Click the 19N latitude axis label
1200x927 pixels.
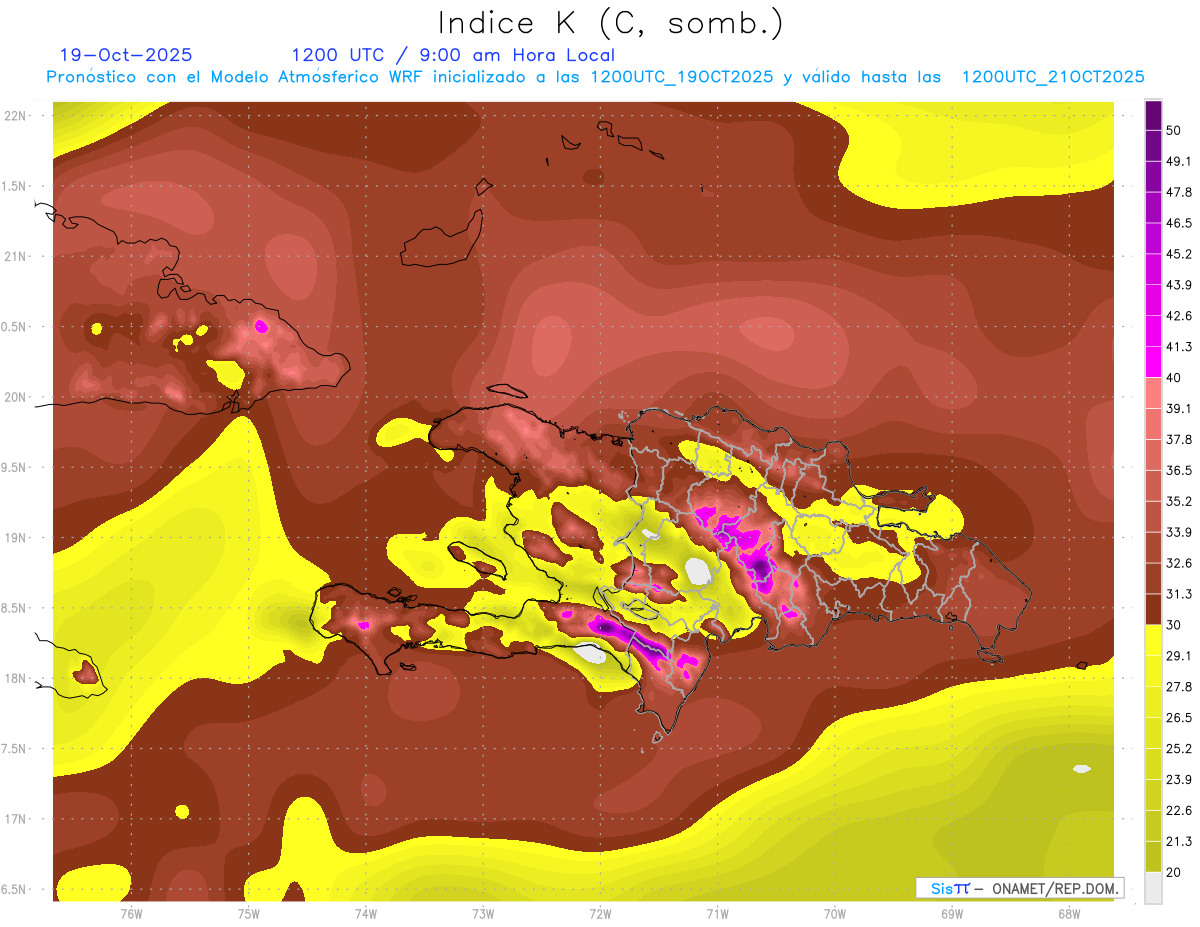tap(17, 538)
